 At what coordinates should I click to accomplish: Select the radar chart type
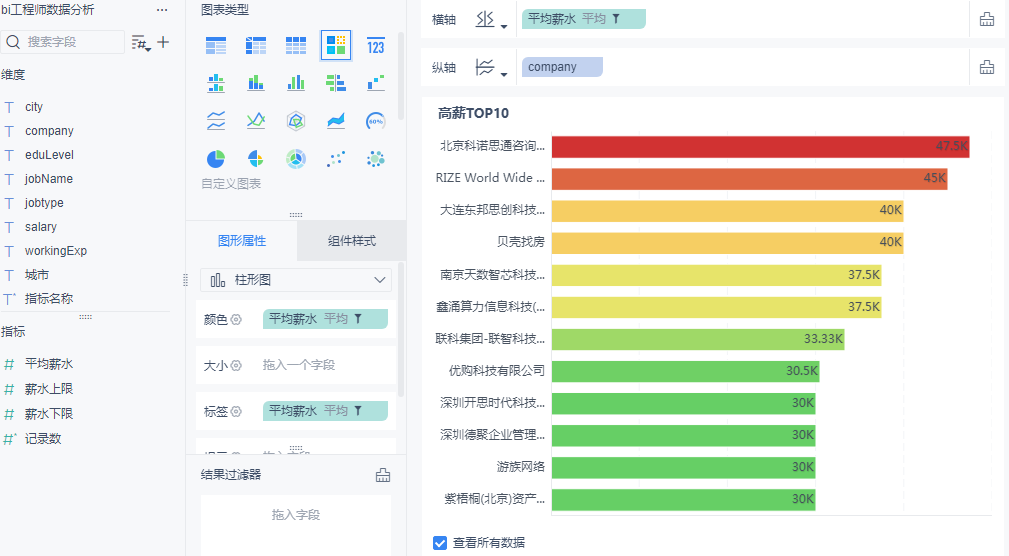[296, 121]
